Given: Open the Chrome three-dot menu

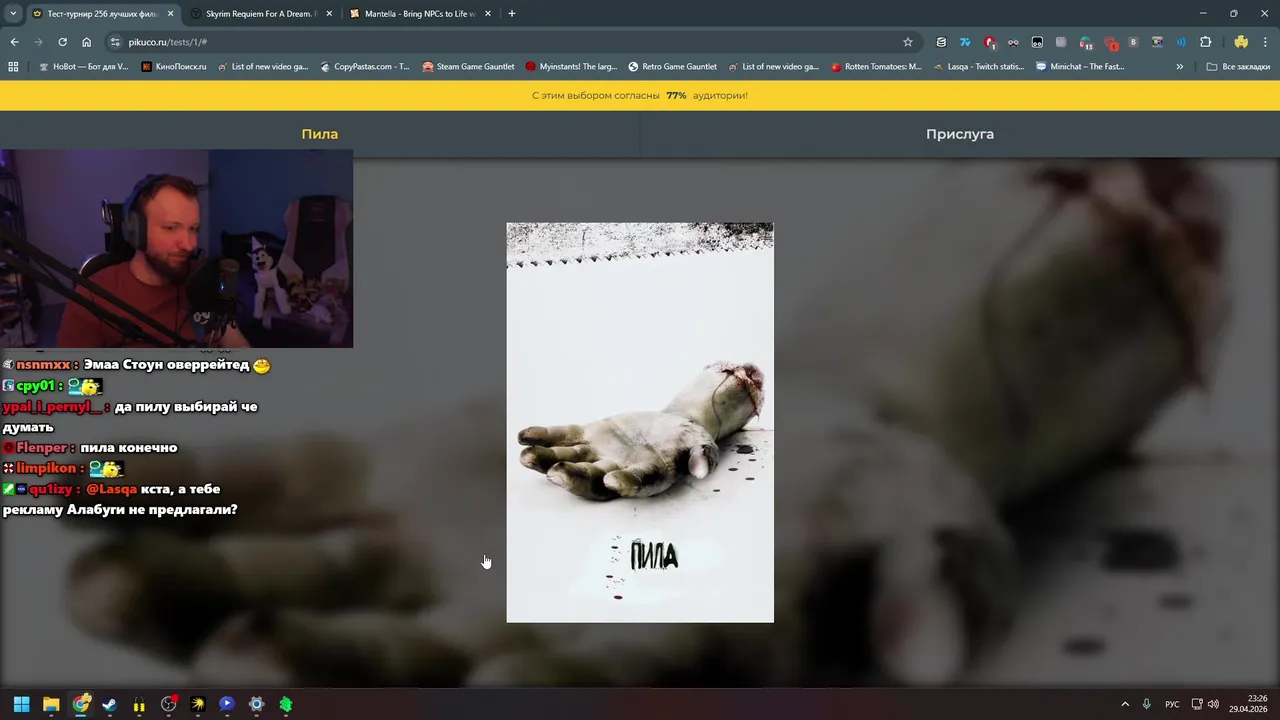Looking at the screenshot, I should coord(1265,42).
